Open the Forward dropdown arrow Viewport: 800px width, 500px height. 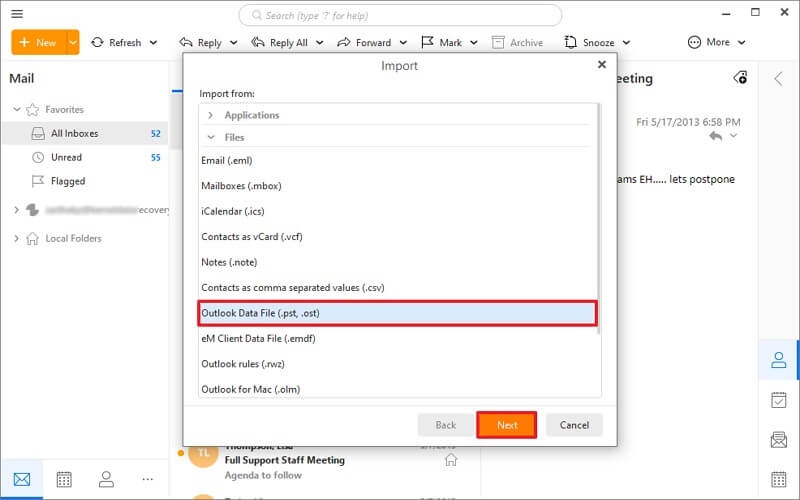403,43
